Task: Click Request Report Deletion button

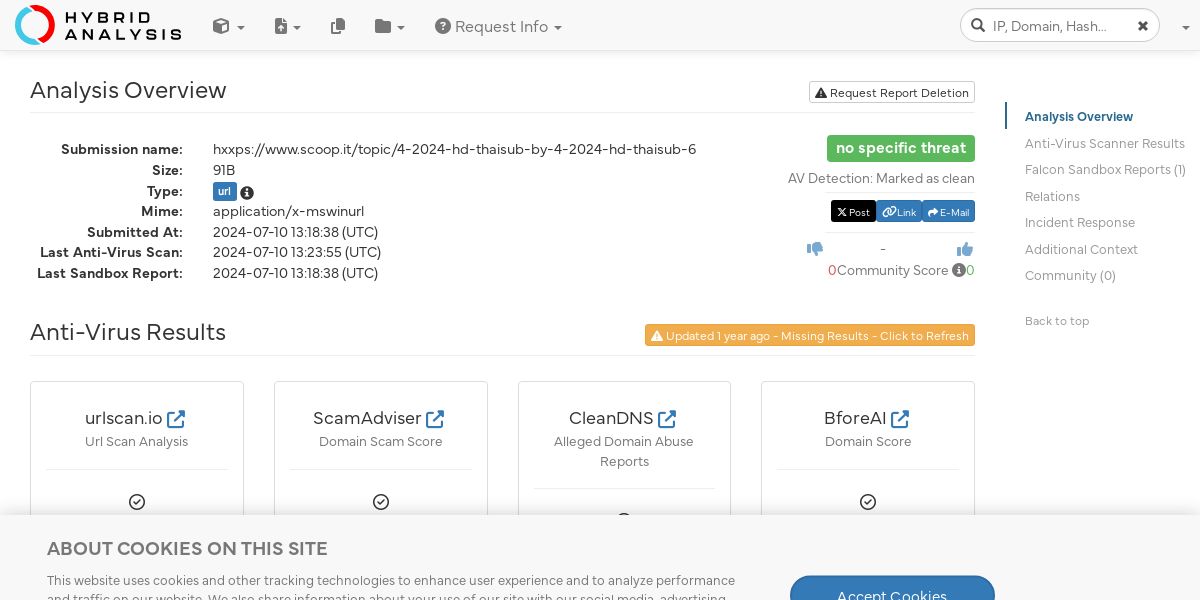Action: [x=892, y=92]
